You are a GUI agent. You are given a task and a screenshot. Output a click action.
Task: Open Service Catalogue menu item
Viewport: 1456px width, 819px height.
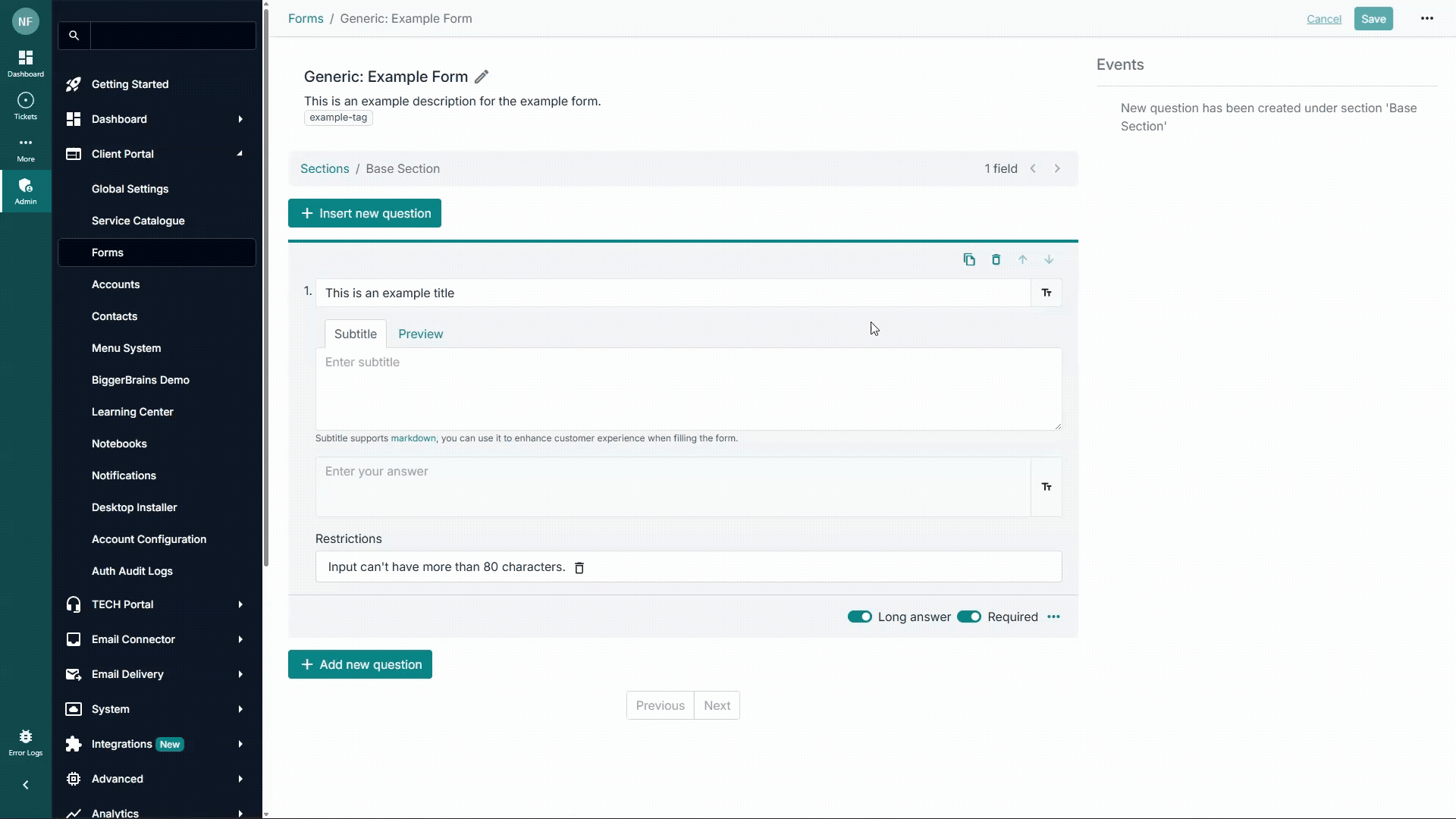(x=138, y=221)
